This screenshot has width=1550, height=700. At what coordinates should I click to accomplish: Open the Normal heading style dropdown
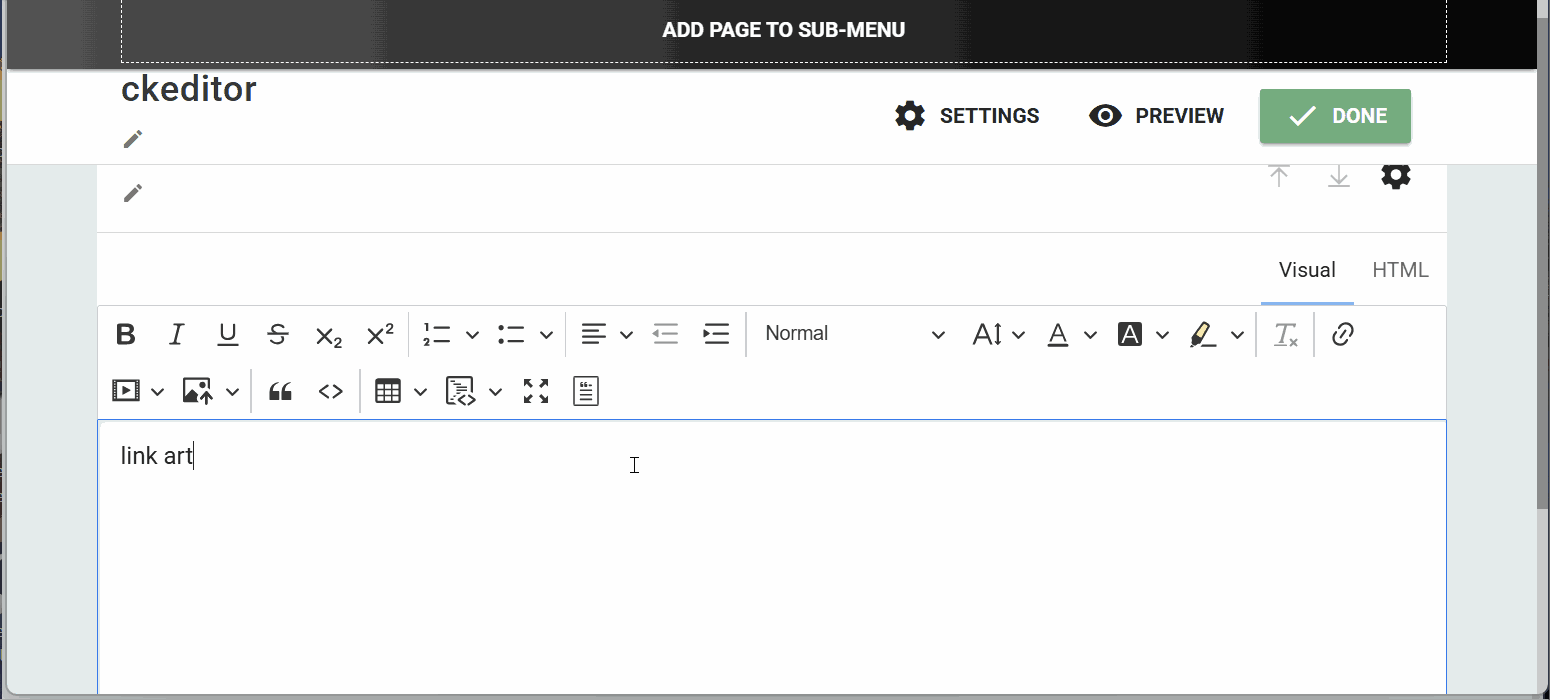[x=855, y=334]
